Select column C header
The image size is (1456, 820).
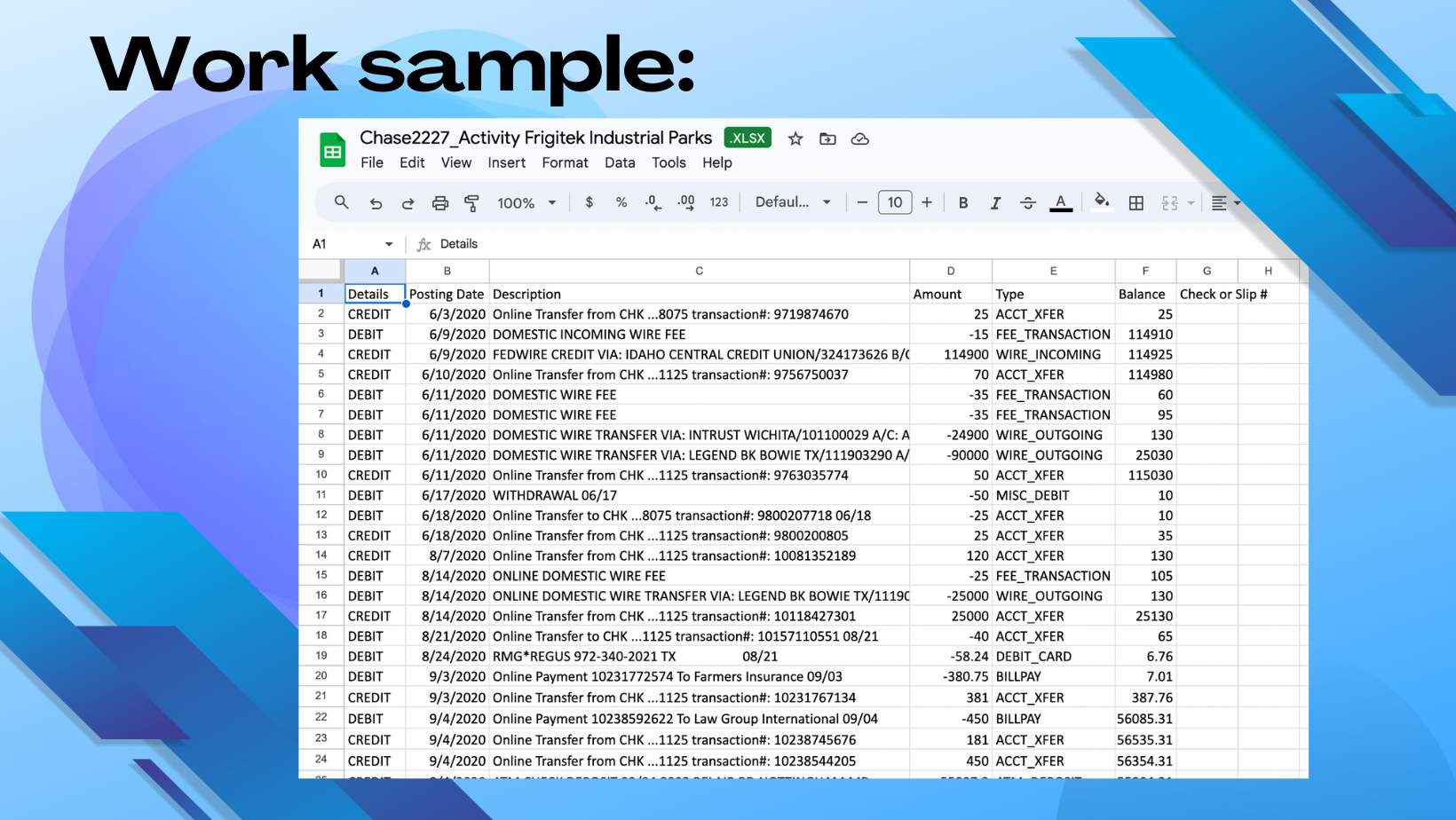pos(700,271)
